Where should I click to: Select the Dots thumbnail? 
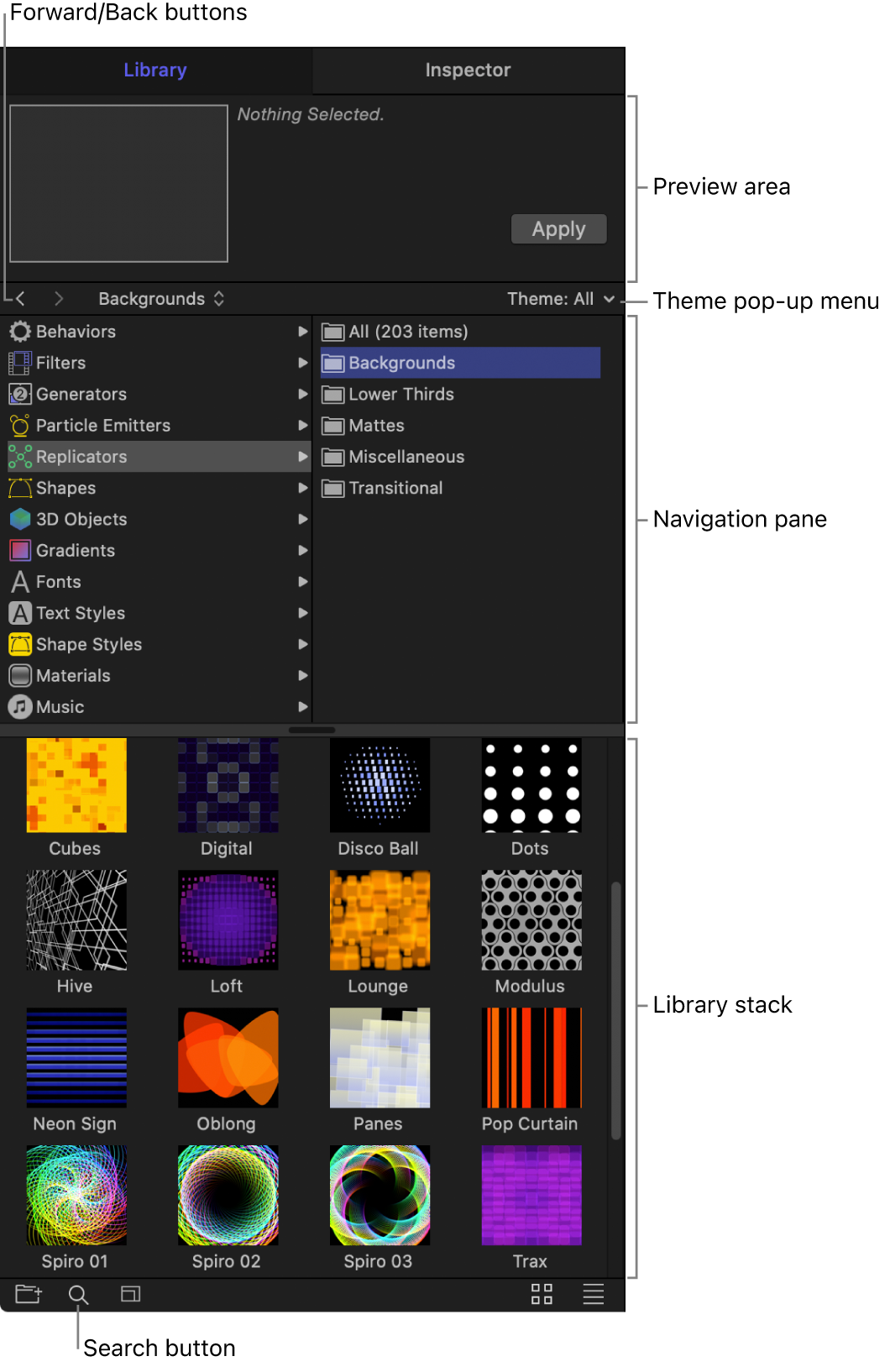pos(531,785)
